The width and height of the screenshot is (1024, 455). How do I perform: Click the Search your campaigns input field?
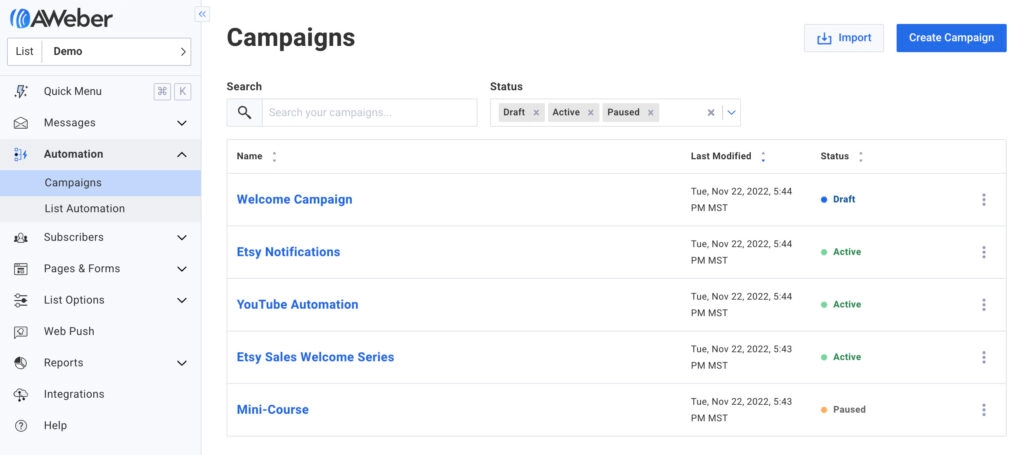[x=368, y=113]
